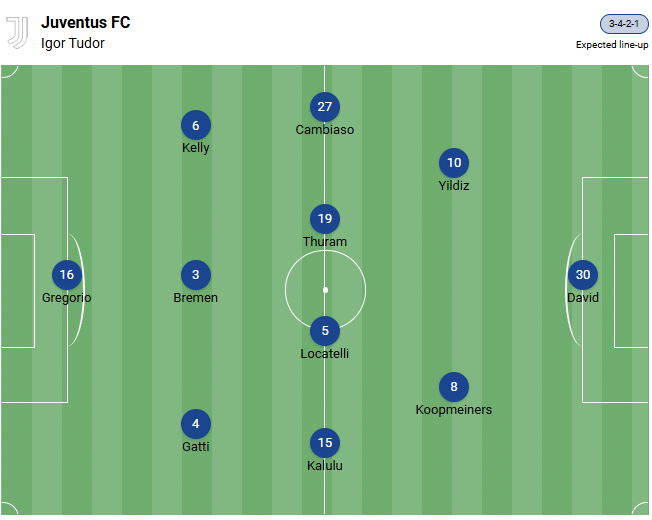Click the 3-4-2-1 formation badge
The image size is (652, 520).
coord(624,24)
